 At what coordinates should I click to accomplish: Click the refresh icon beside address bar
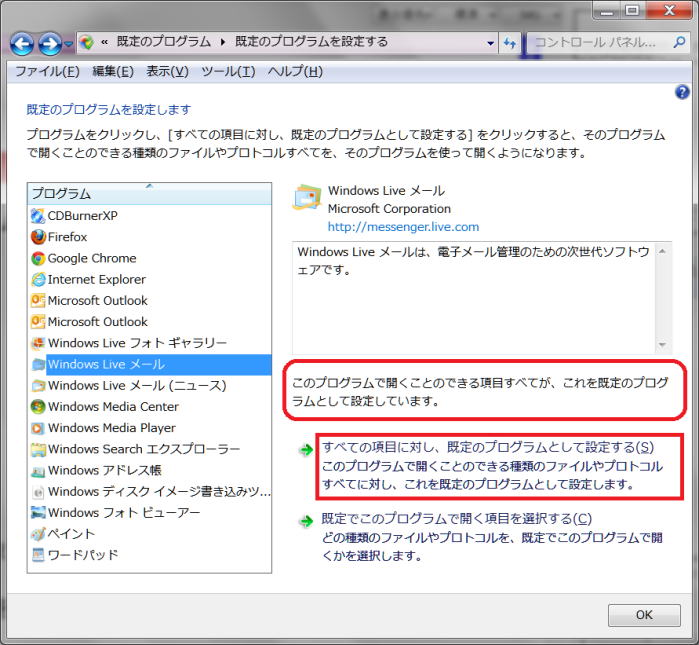510,43
